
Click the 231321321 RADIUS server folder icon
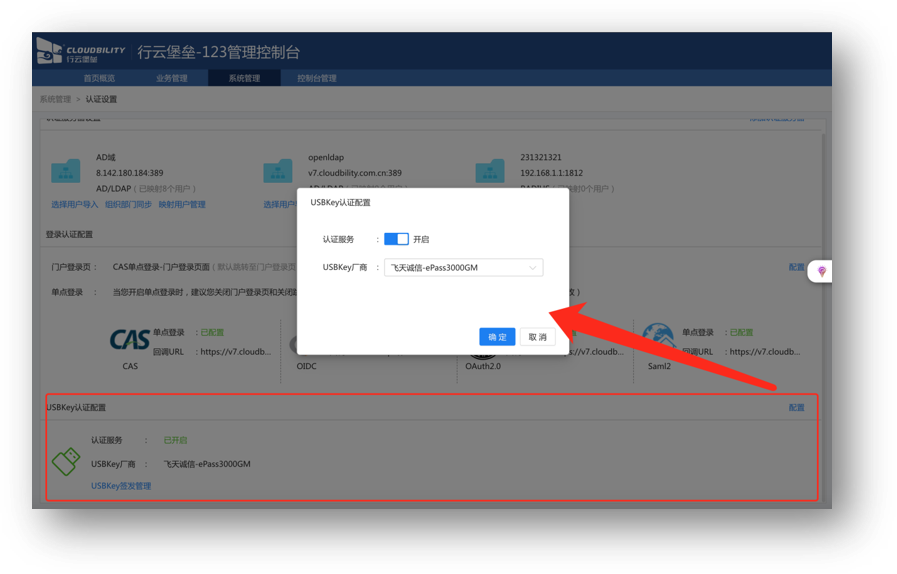coord(490,171)
